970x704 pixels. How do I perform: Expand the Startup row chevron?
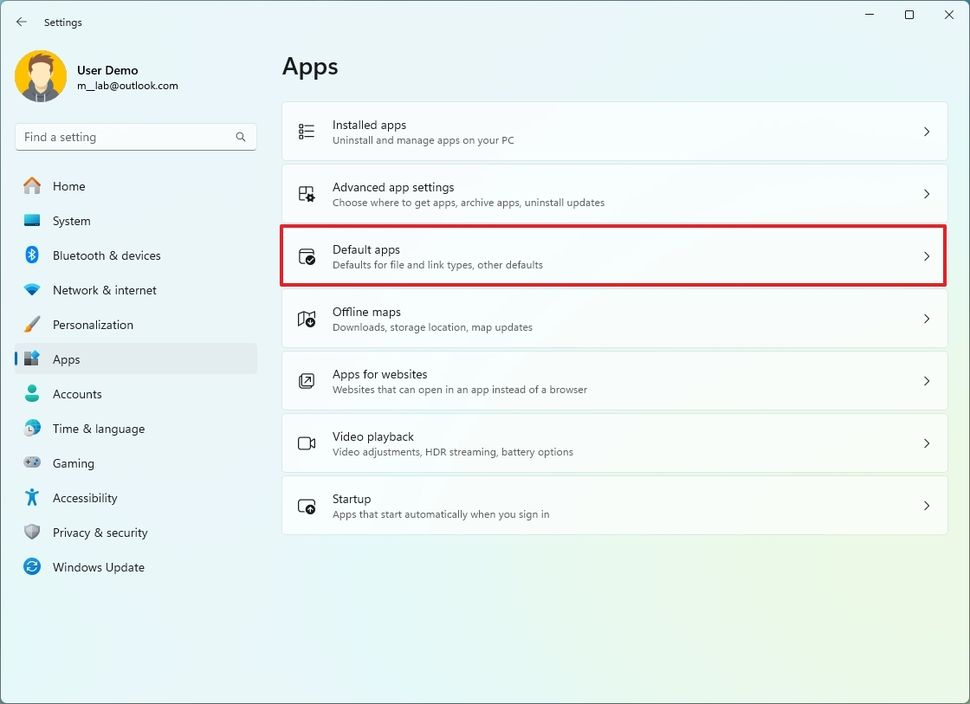(x=926, y=505)
